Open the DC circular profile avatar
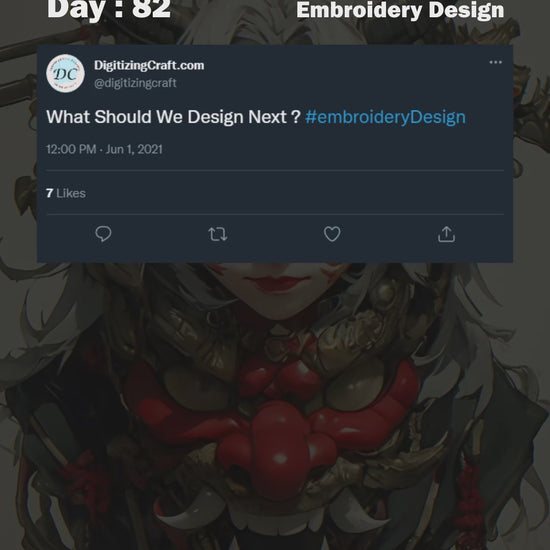 pos(66,74)
